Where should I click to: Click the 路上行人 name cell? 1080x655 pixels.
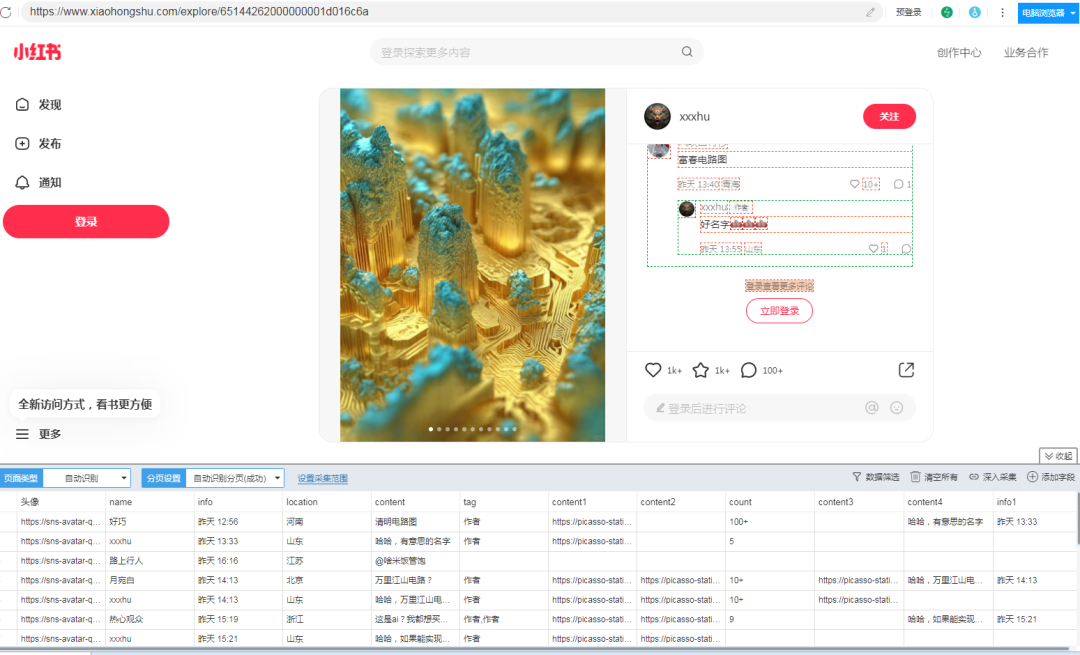point(149,561)
